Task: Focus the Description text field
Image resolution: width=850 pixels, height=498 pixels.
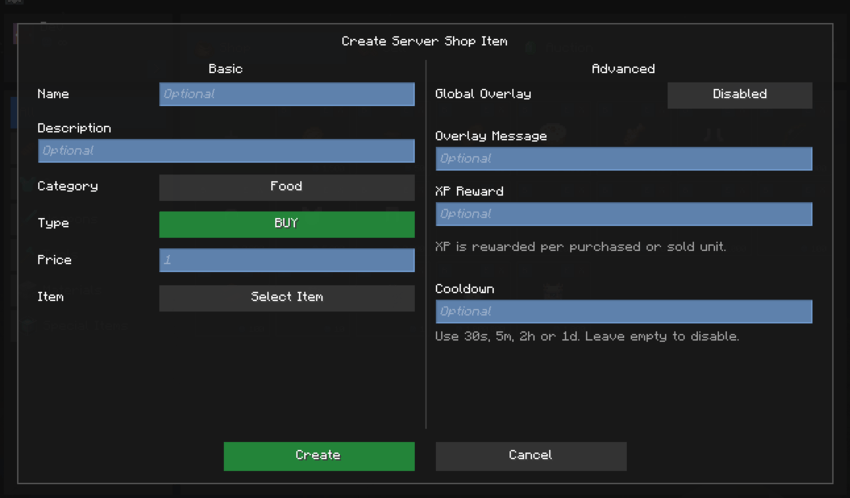Action: pos(226,151)
